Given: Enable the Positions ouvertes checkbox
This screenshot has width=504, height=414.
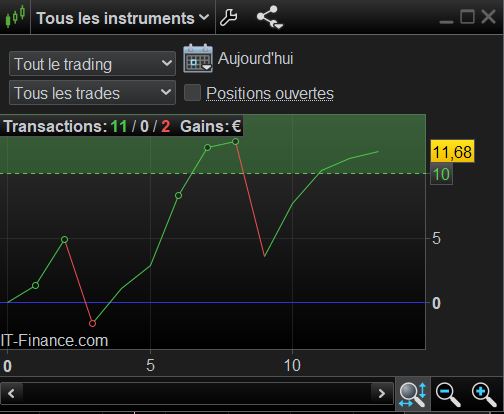Looking at the screenshot, I should [x=192, y=92].
